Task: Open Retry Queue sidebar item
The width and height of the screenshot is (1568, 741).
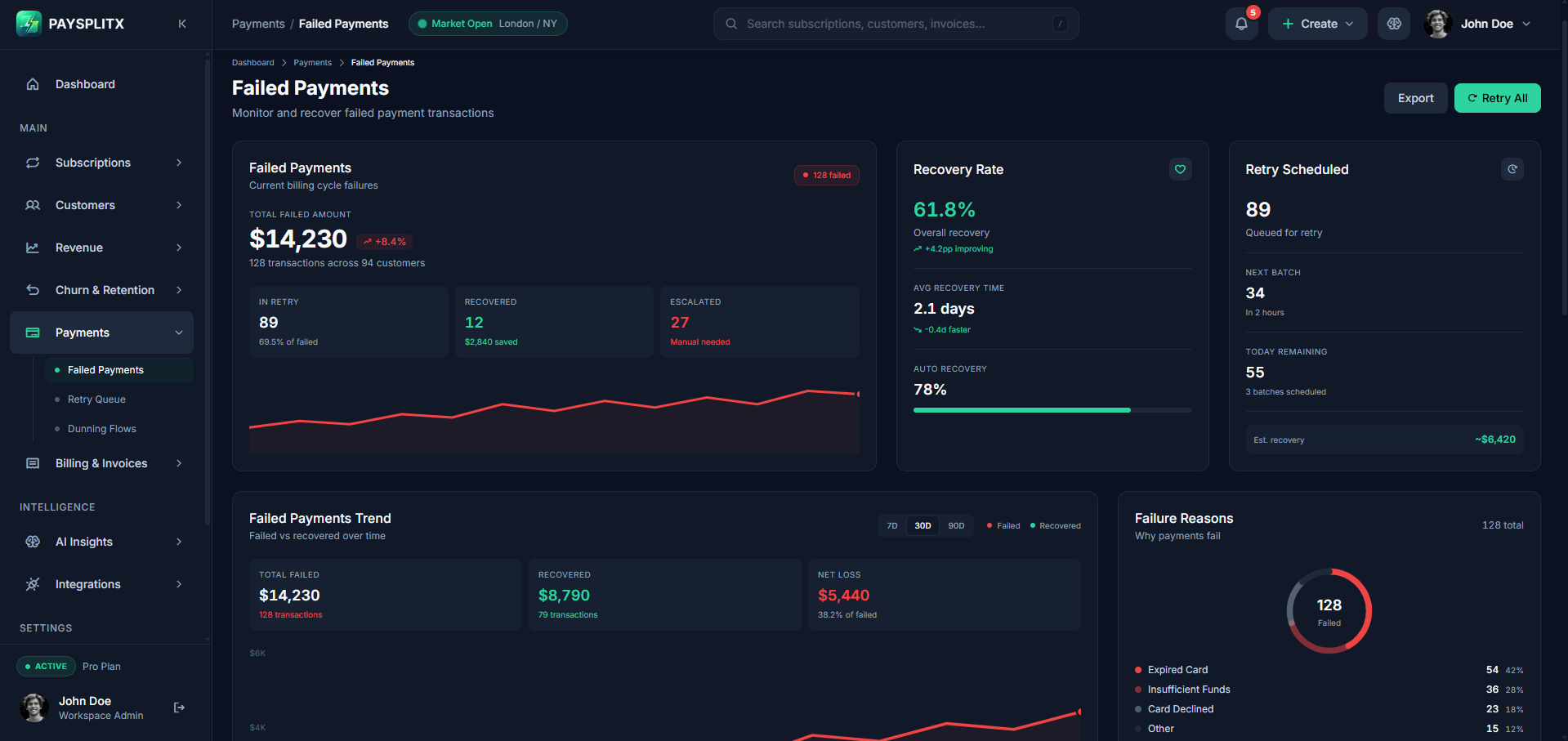Action: pyautogui.click(x=119, y=400)
